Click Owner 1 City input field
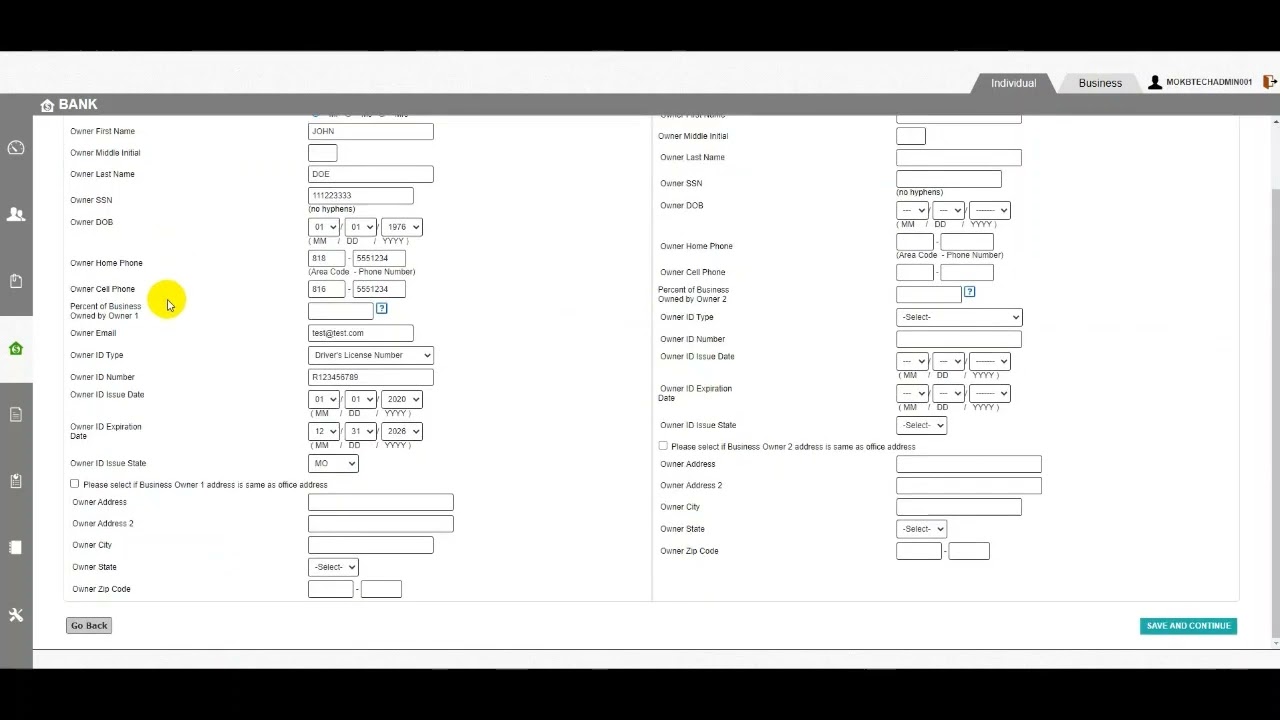The width and height of the screenshot is (1280, 720). [371, 545]
